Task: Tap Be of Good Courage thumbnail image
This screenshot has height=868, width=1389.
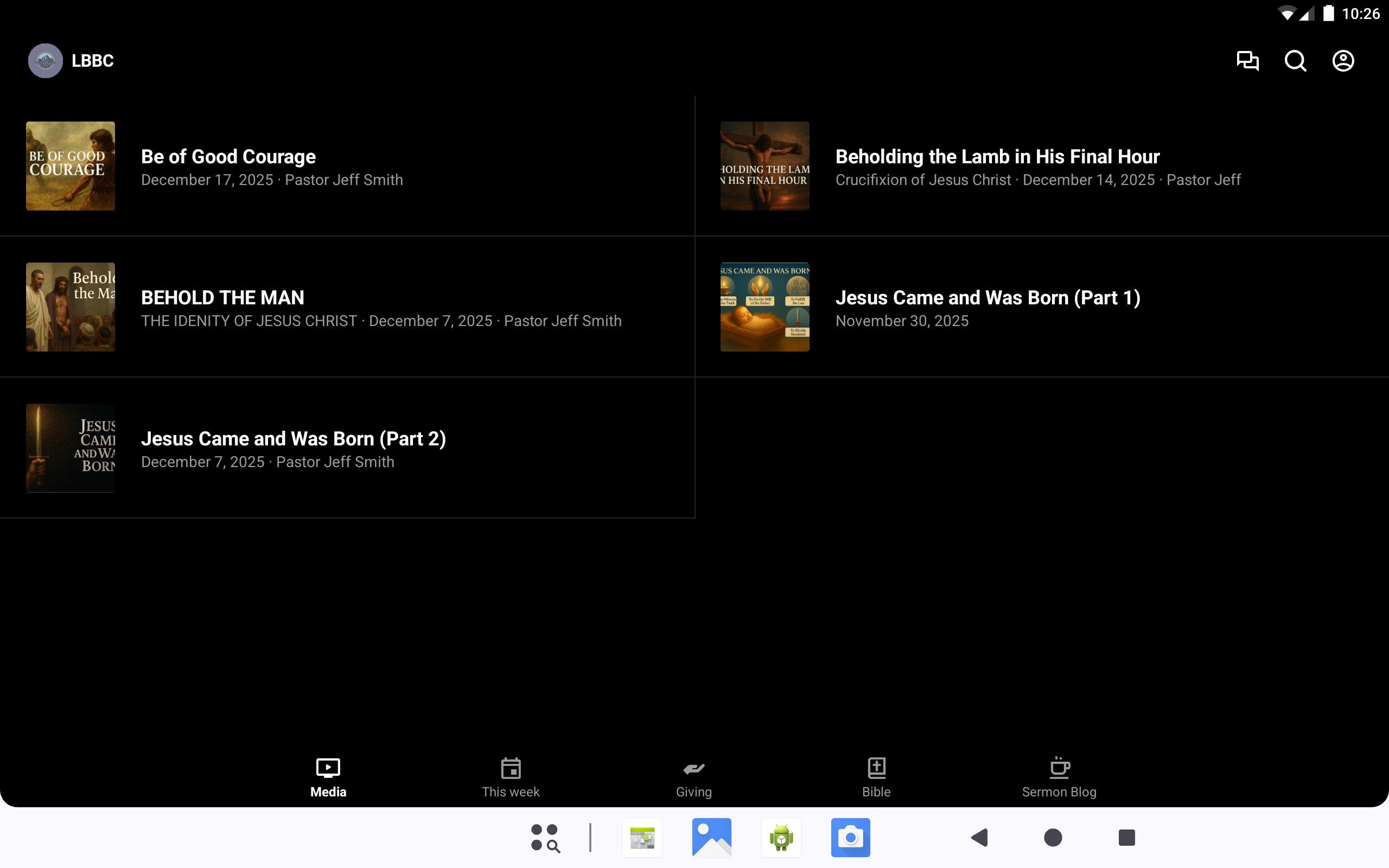Action: [x=71, y=166]
